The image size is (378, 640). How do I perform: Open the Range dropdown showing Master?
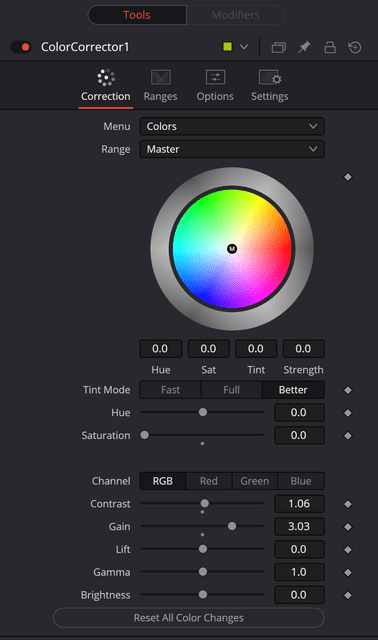tap(232, 149)
